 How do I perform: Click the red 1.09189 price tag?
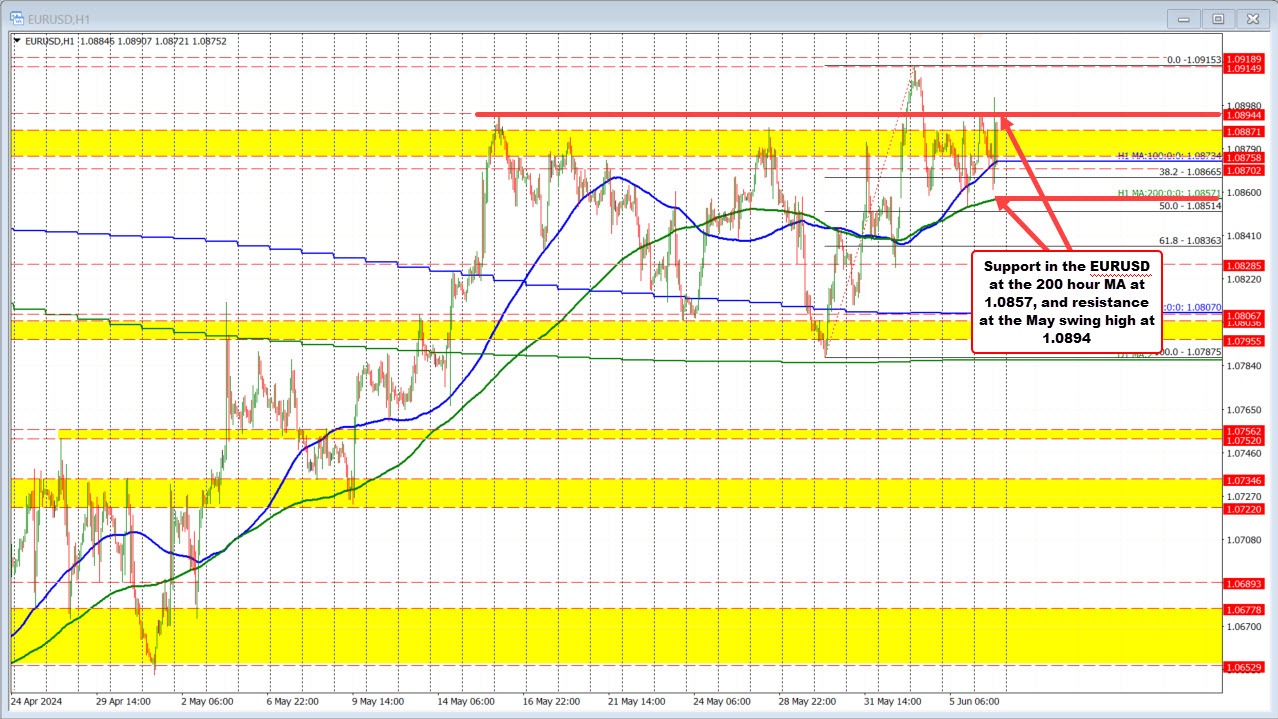(x=1244, y=59)
